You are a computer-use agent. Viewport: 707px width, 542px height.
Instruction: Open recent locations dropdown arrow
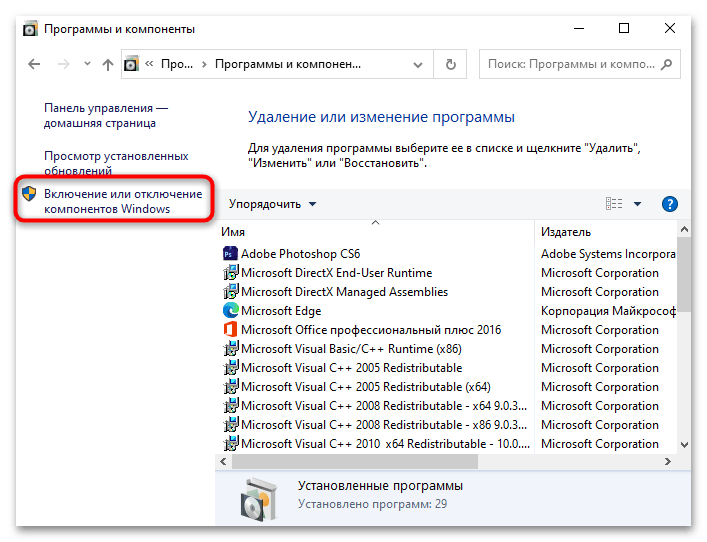pyautogui.click(x=87, y=64)
